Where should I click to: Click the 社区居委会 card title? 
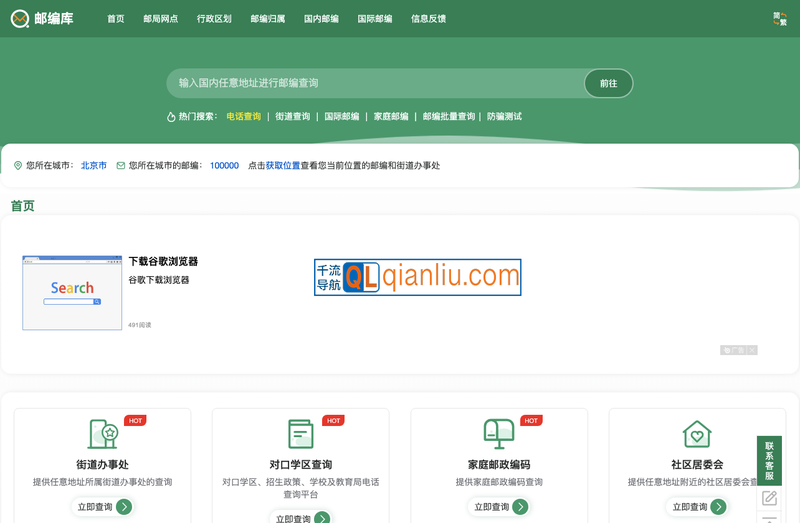coord(697,465)
